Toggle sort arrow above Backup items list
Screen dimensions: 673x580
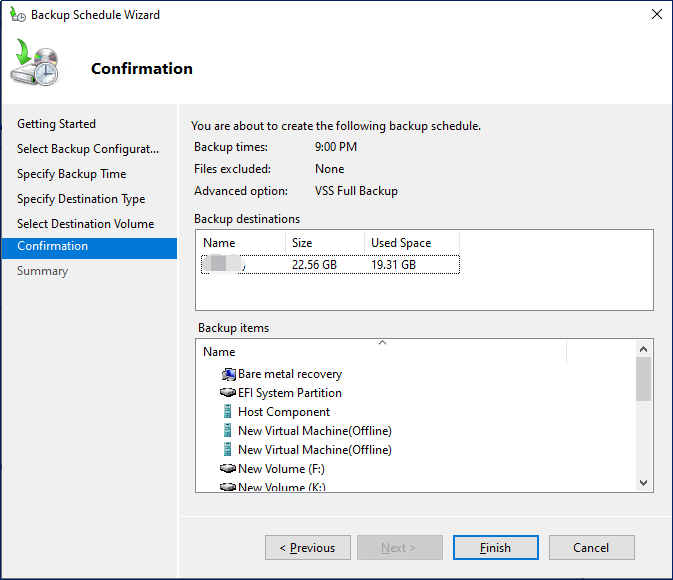coord(381,343)
